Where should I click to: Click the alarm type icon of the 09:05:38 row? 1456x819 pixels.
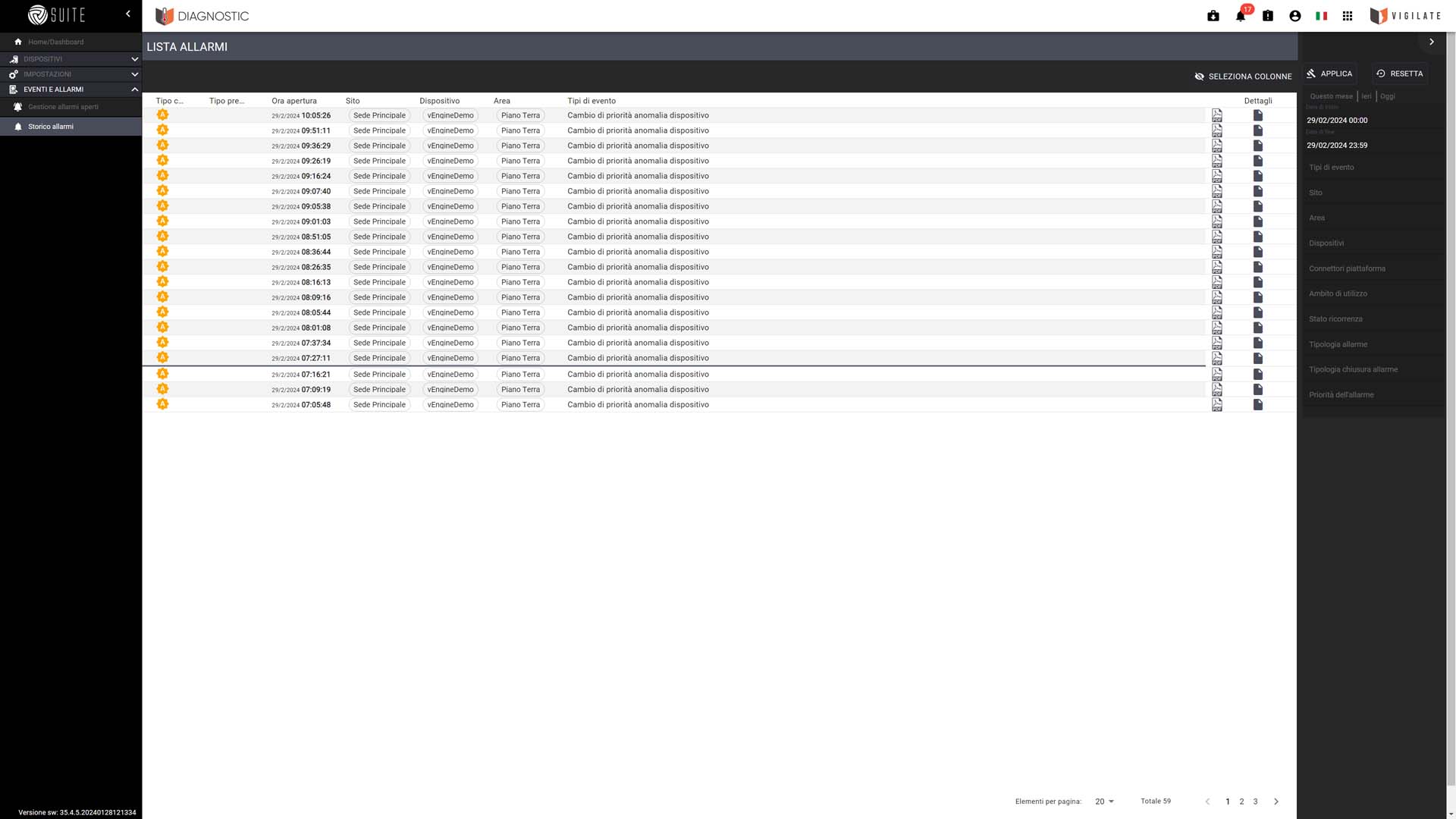[162, 206]
